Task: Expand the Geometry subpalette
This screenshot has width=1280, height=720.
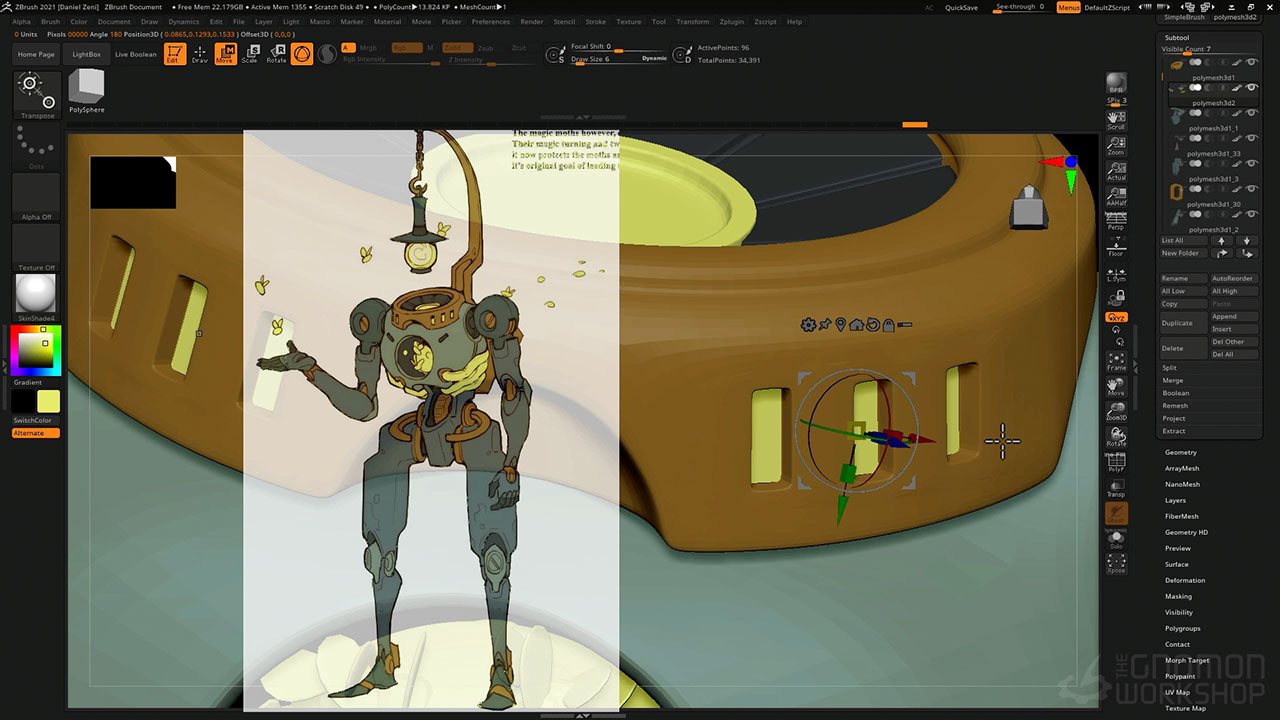Action: pos(1181,452)
